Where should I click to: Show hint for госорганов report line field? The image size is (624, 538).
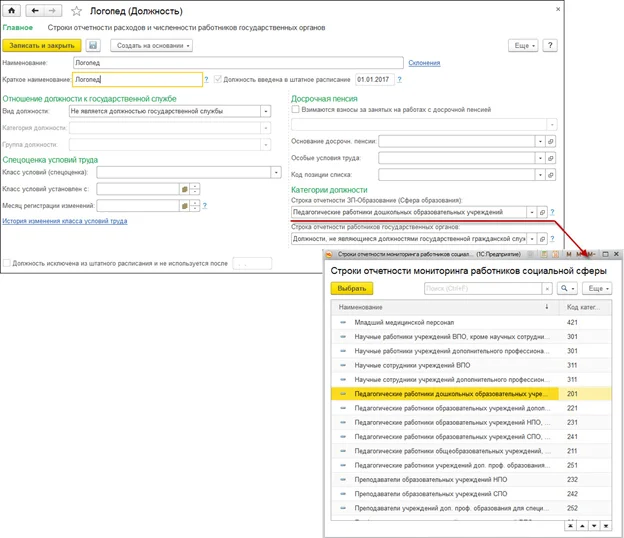point(552,239)
